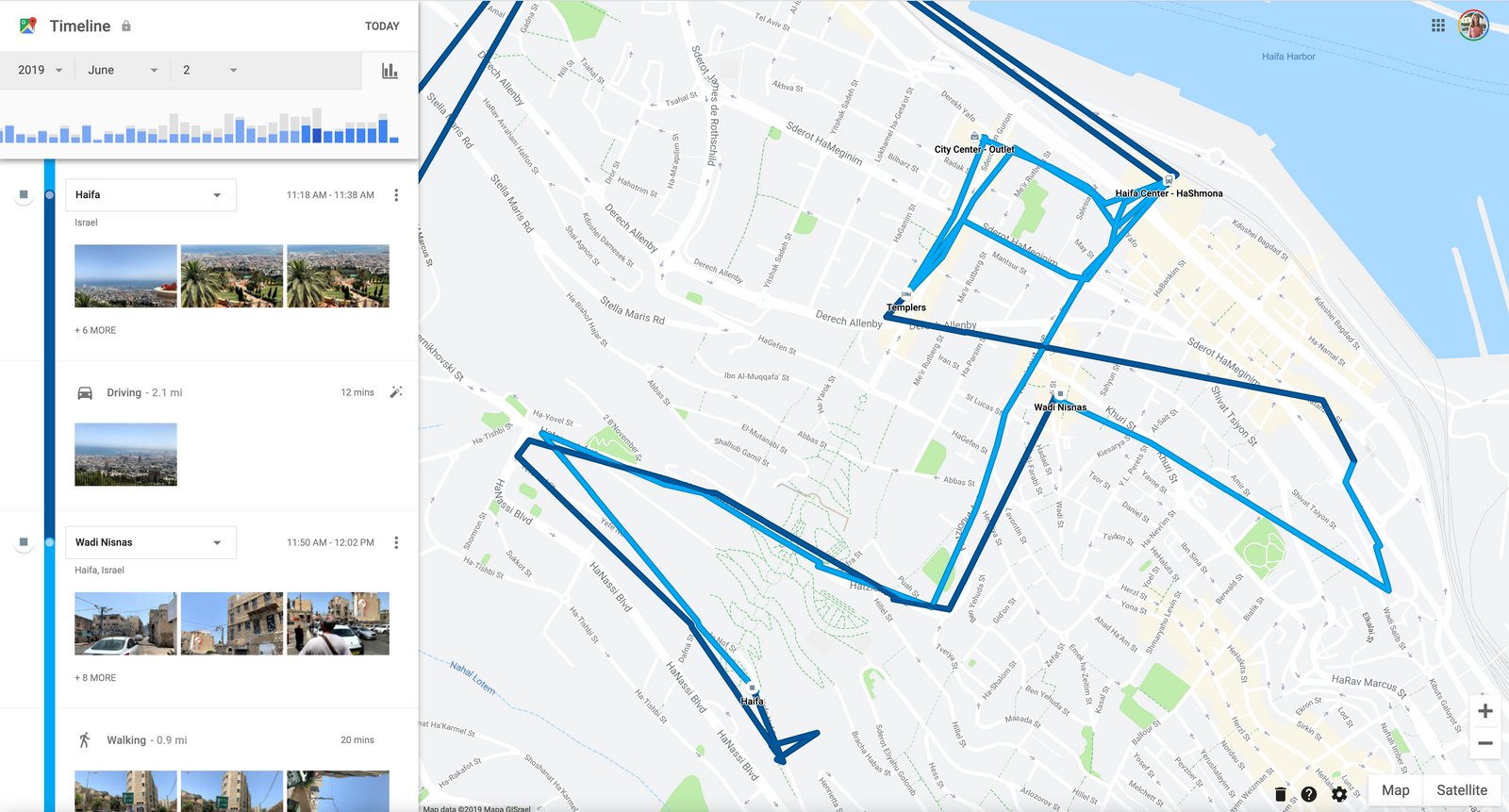Screen dimensions: 1509x812
Task: Switch to Satellite view
Action: pyautogui.click(x=1462, y=790)
